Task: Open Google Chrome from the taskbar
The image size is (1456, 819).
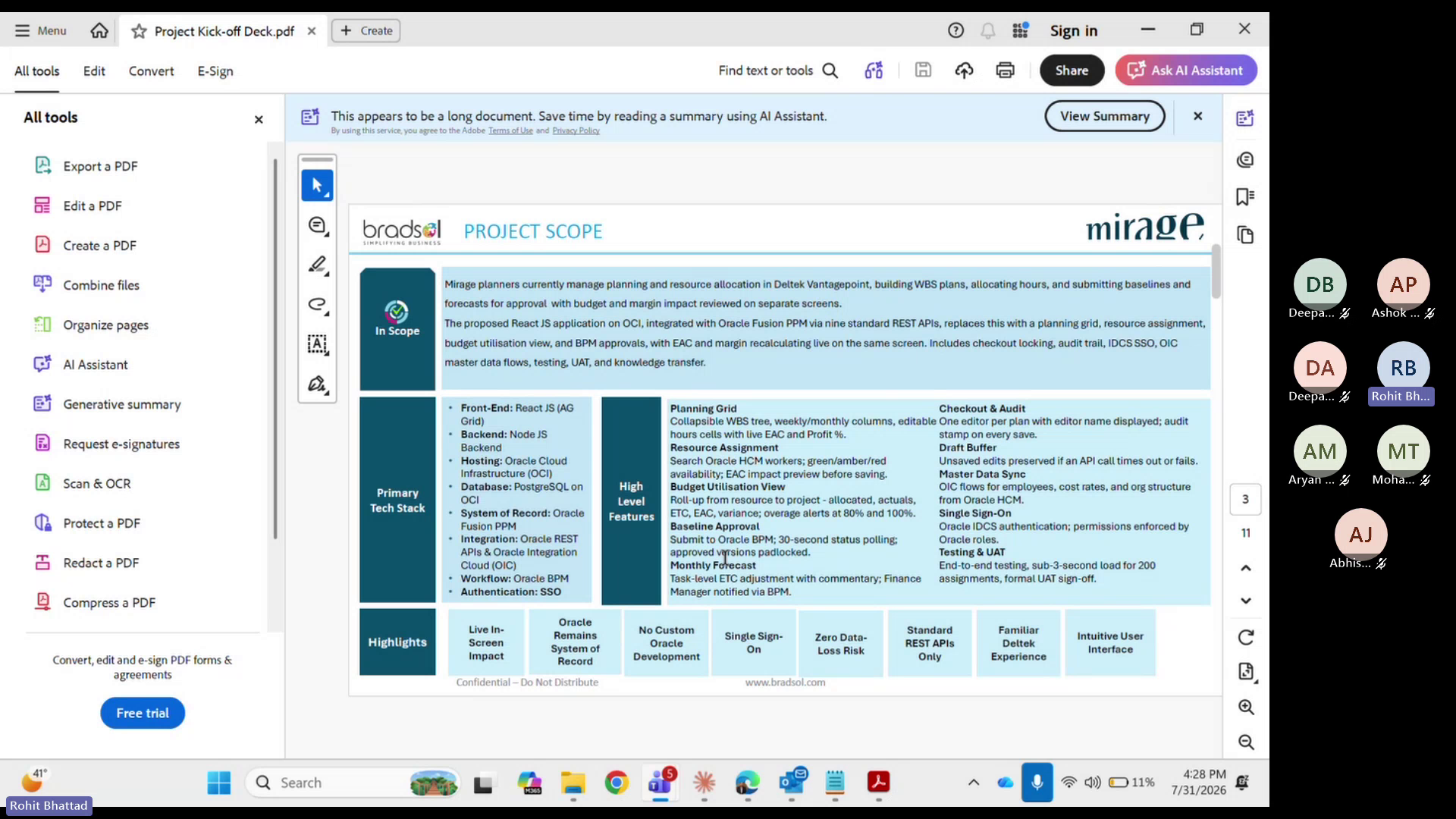Action: coord(617,783)
